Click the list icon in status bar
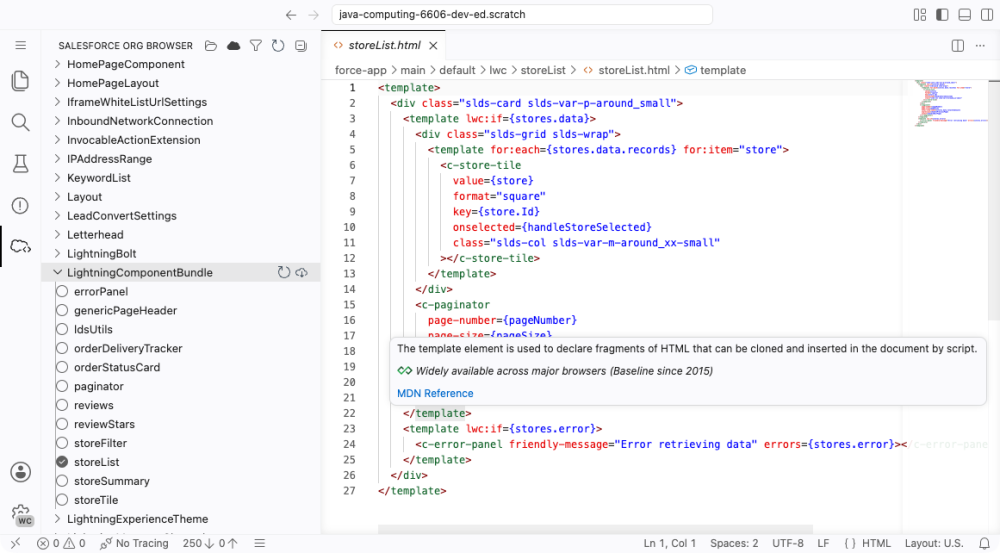The image size is (1000, 553). click(260, 543)
